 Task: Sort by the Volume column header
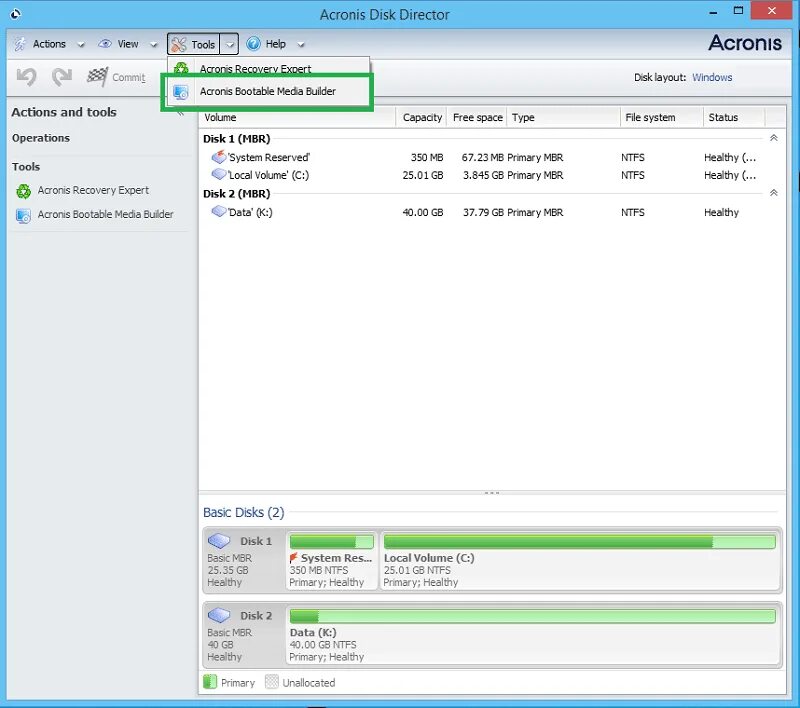(297, 117)
